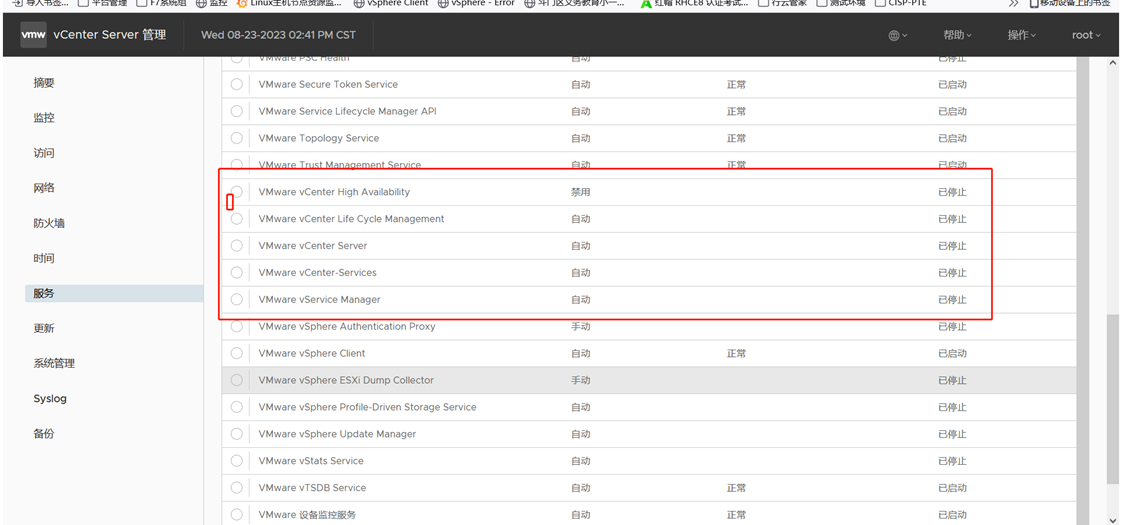Select VMware vService Manager radio button
Image resolution: width=1122 pixels, height=525 pixels.
pos(236,300)
